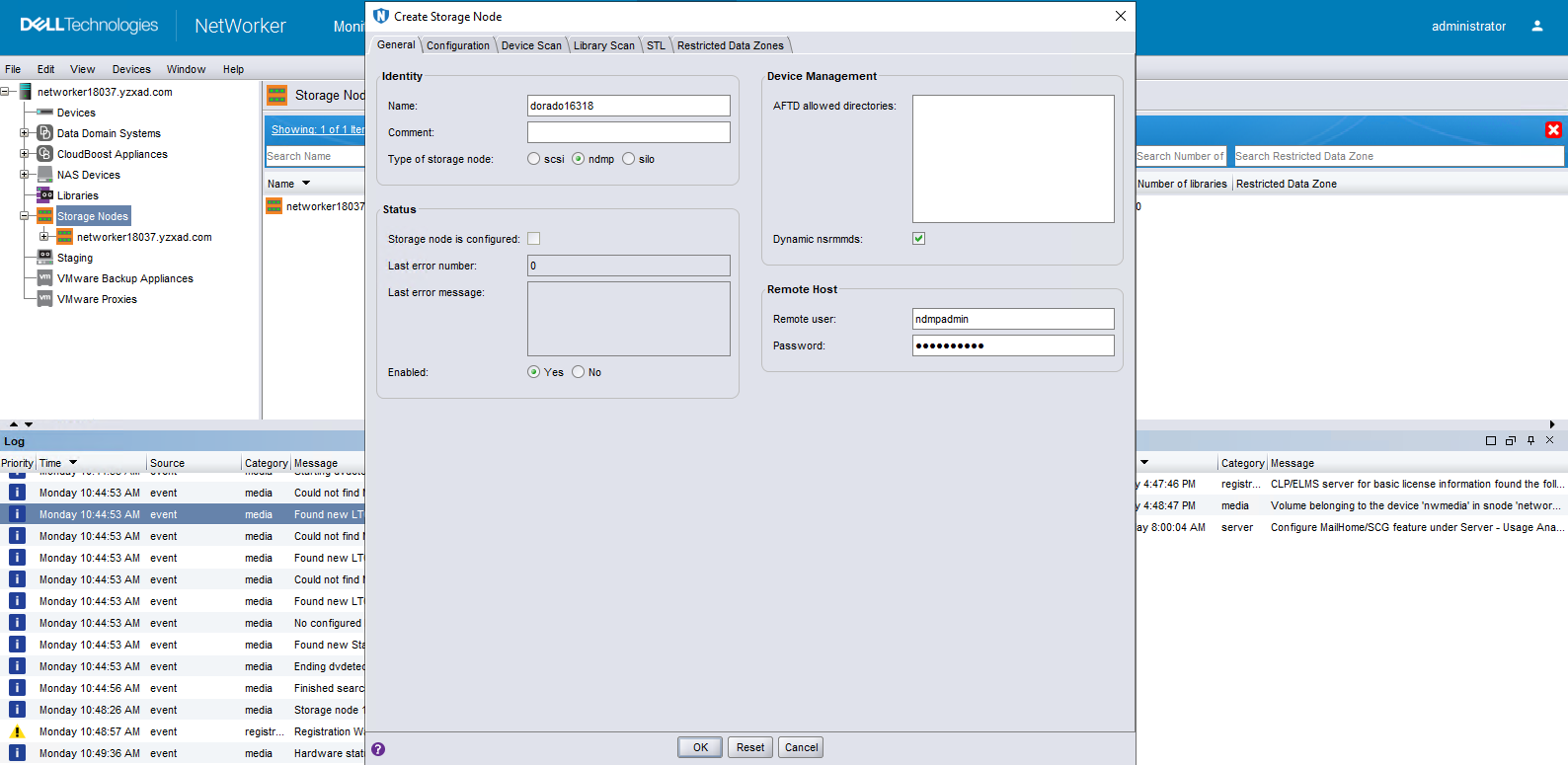The height and width of the screenshot is (765, 1568).
Task: Click the Create Storage Node dialog title icon
Action: click(x=381, y=16)
